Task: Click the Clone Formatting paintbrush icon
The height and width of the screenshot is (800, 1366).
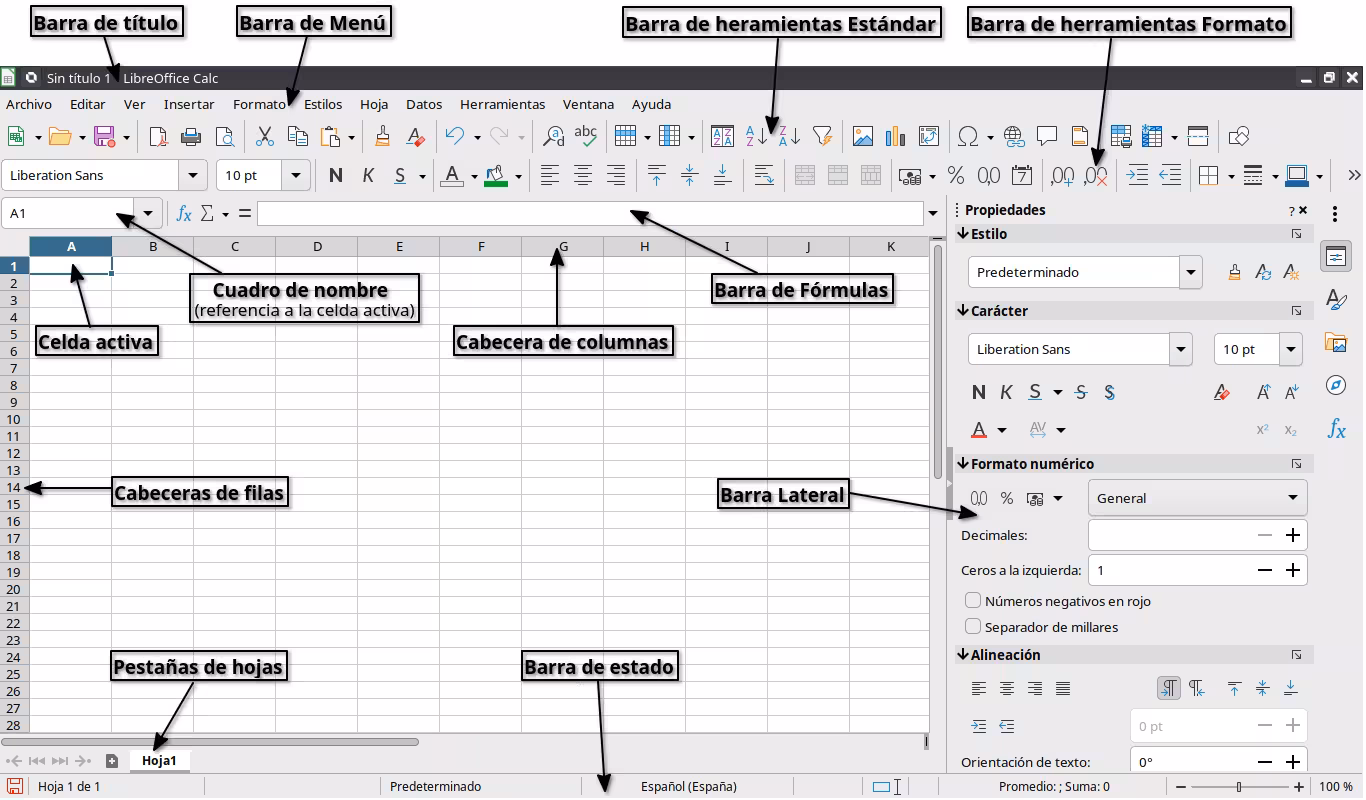Action: click(382, 137)
